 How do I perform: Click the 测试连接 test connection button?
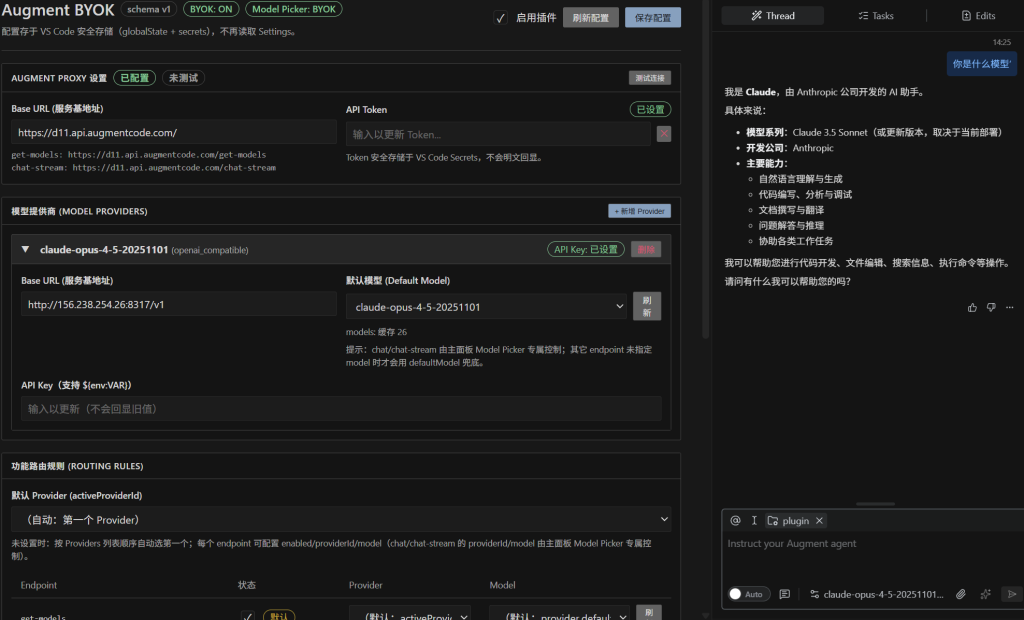point(649,78)
